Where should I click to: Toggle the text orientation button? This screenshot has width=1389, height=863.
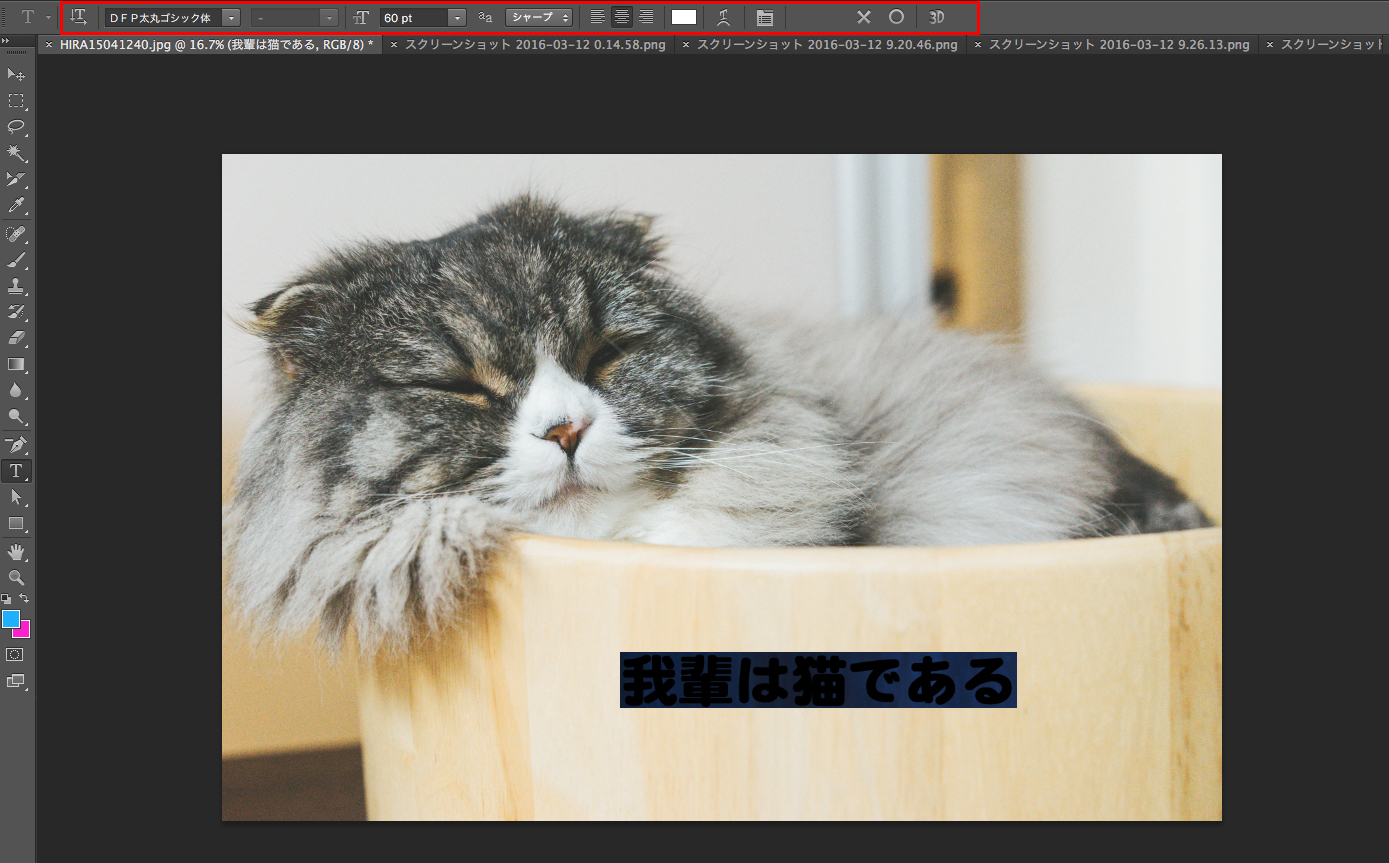coord(79,17)
